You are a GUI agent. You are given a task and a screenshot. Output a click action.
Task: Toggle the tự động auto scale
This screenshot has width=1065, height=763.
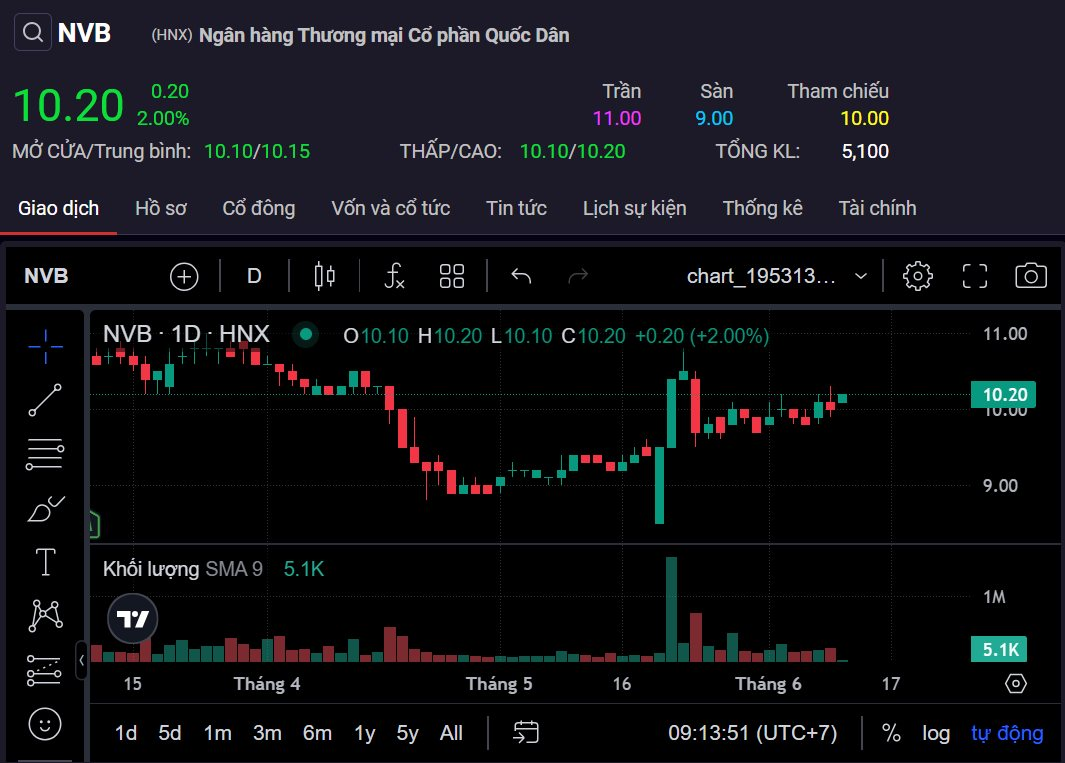click(1007, 733)
